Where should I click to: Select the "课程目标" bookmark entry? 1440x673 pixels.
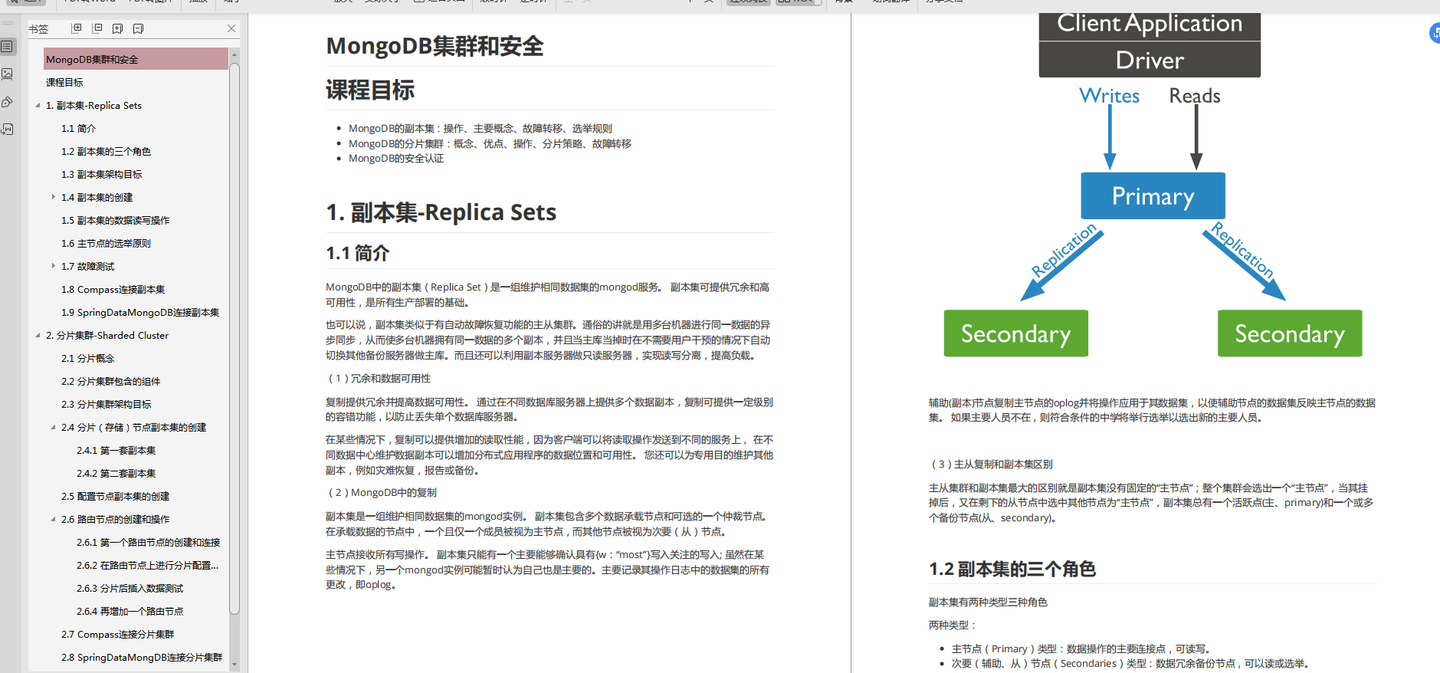[62, 81]
